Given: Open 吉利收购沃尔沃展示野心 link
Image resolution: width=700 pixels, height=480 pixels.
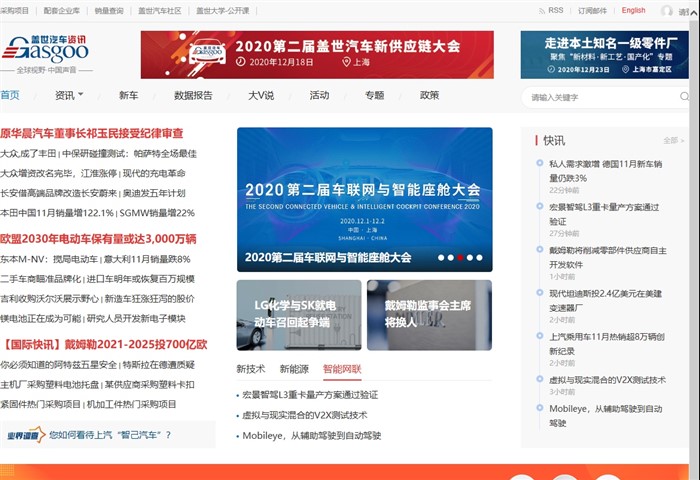Looking at the screenshot, I should tap(49, 299).
